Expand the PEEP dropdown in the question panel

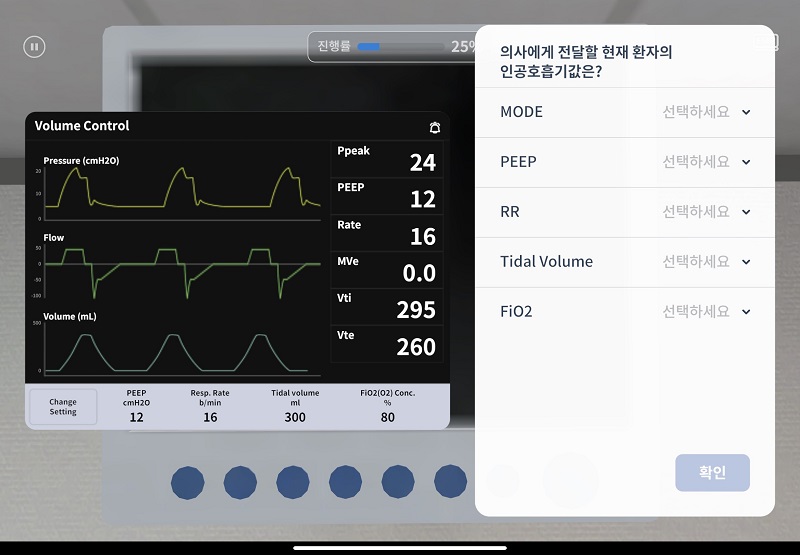click(705, 162)
